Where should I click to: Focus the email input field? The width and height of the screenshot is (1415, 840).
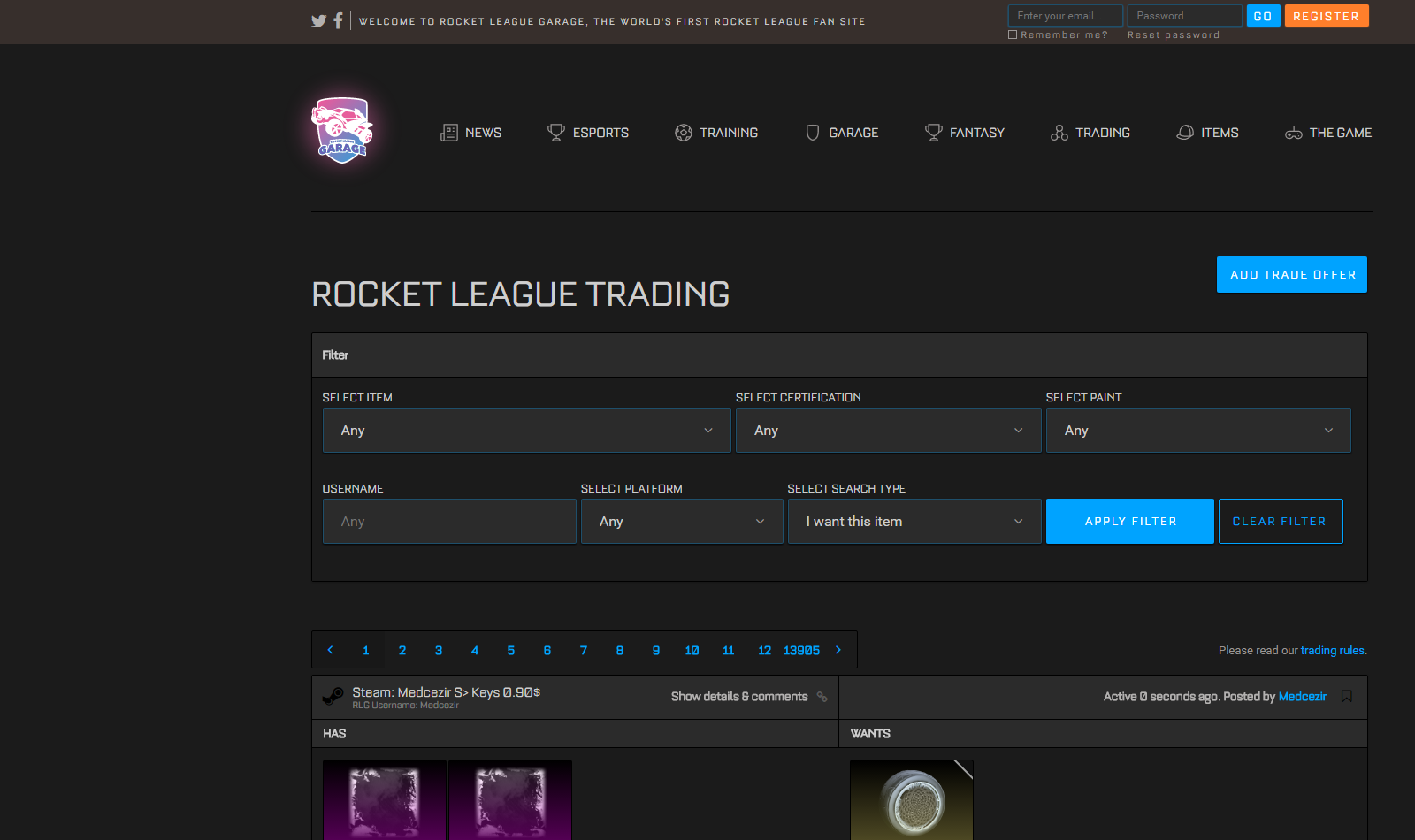1065,16
